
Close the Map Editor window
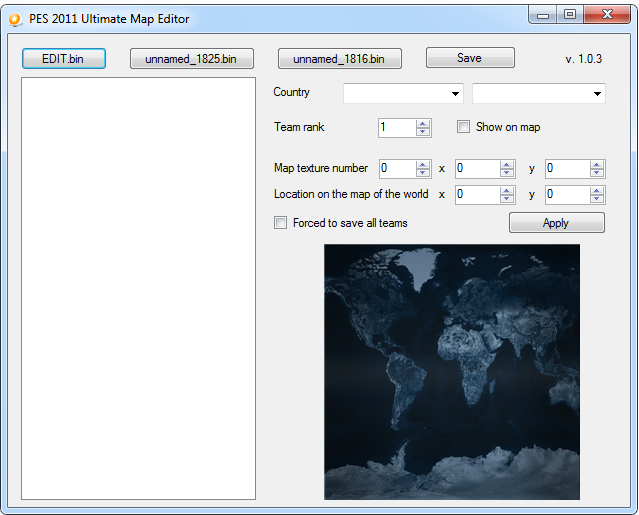click(607, 15)
